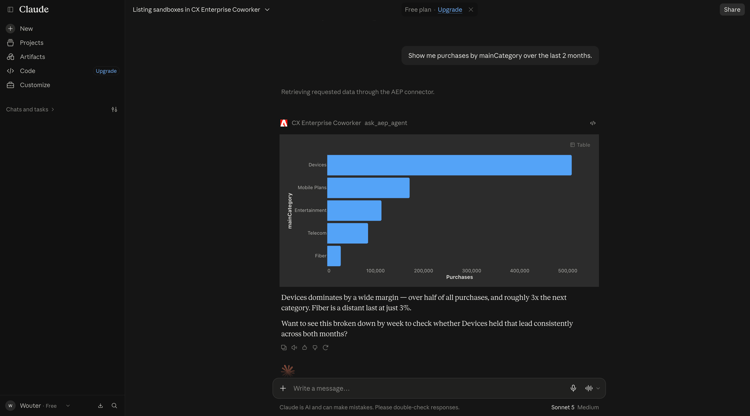Screen dimensions: 750x416
Task: Click plus attachment icon in composer
Action: (x=283, y=388)
